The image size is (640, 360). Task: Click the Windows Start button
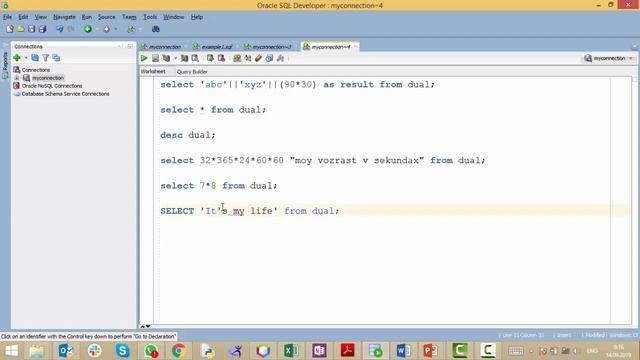11,351
